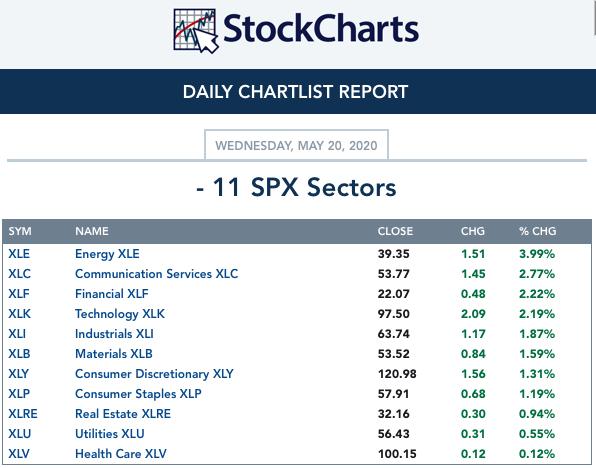Click the XLB ticker symbol

[19, 354]
